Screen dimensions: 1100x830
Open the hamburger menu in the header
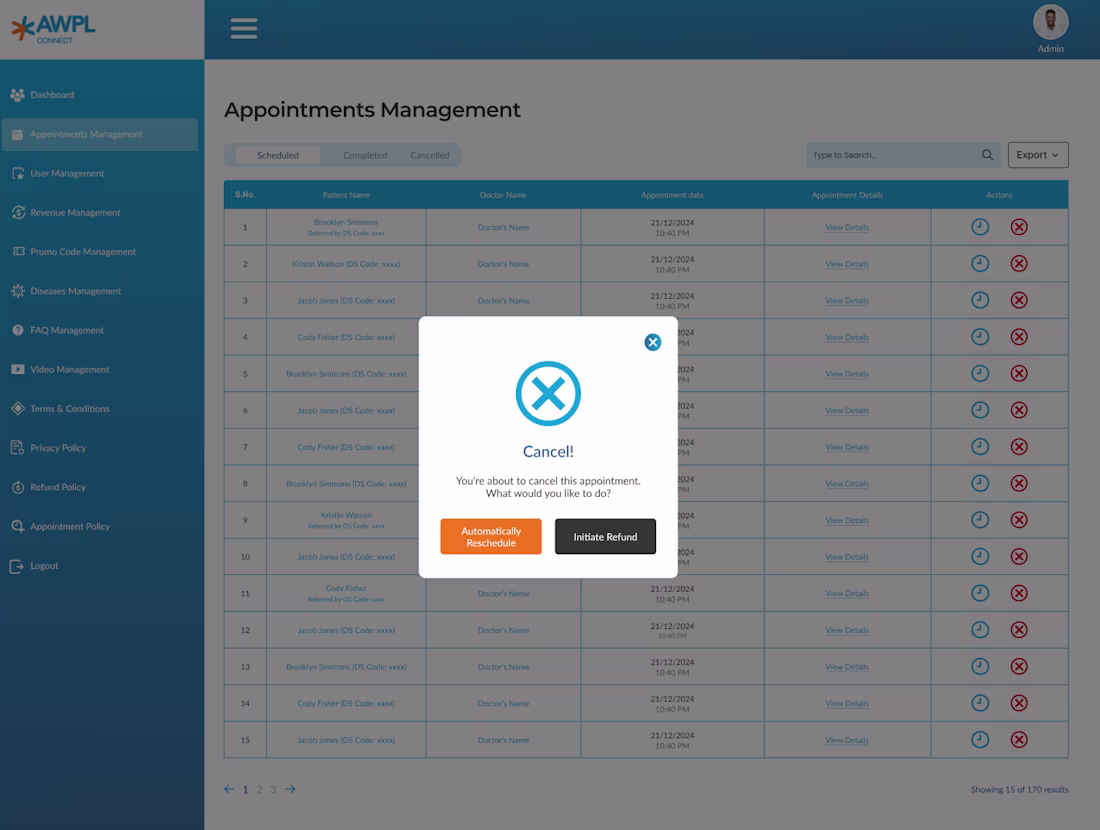point(243,29)
